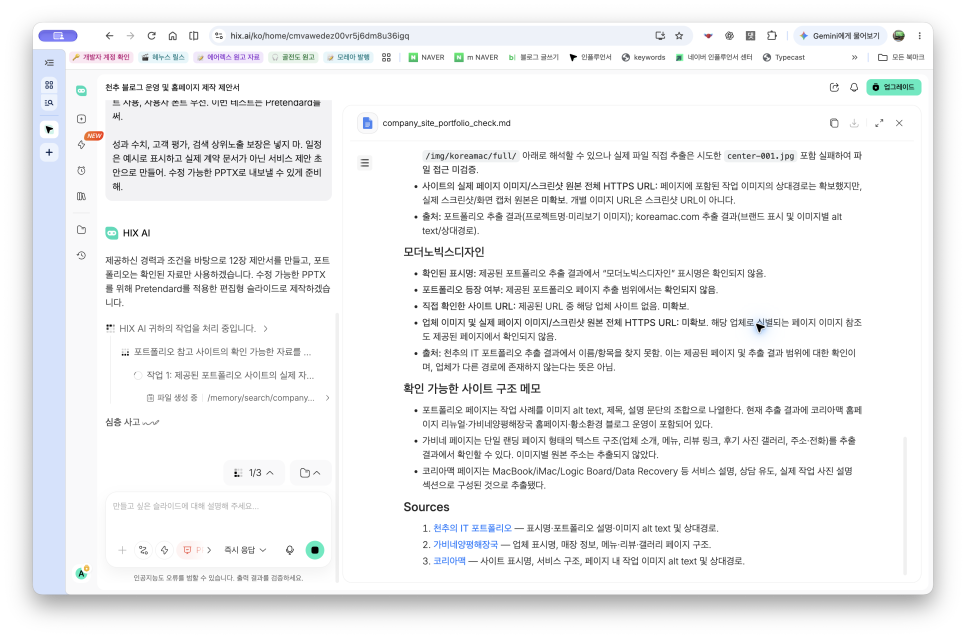Open the 파일 생성 중 /memory/search/company file row
The height and width of the screenshot is (638, 966).
[238, 398]
